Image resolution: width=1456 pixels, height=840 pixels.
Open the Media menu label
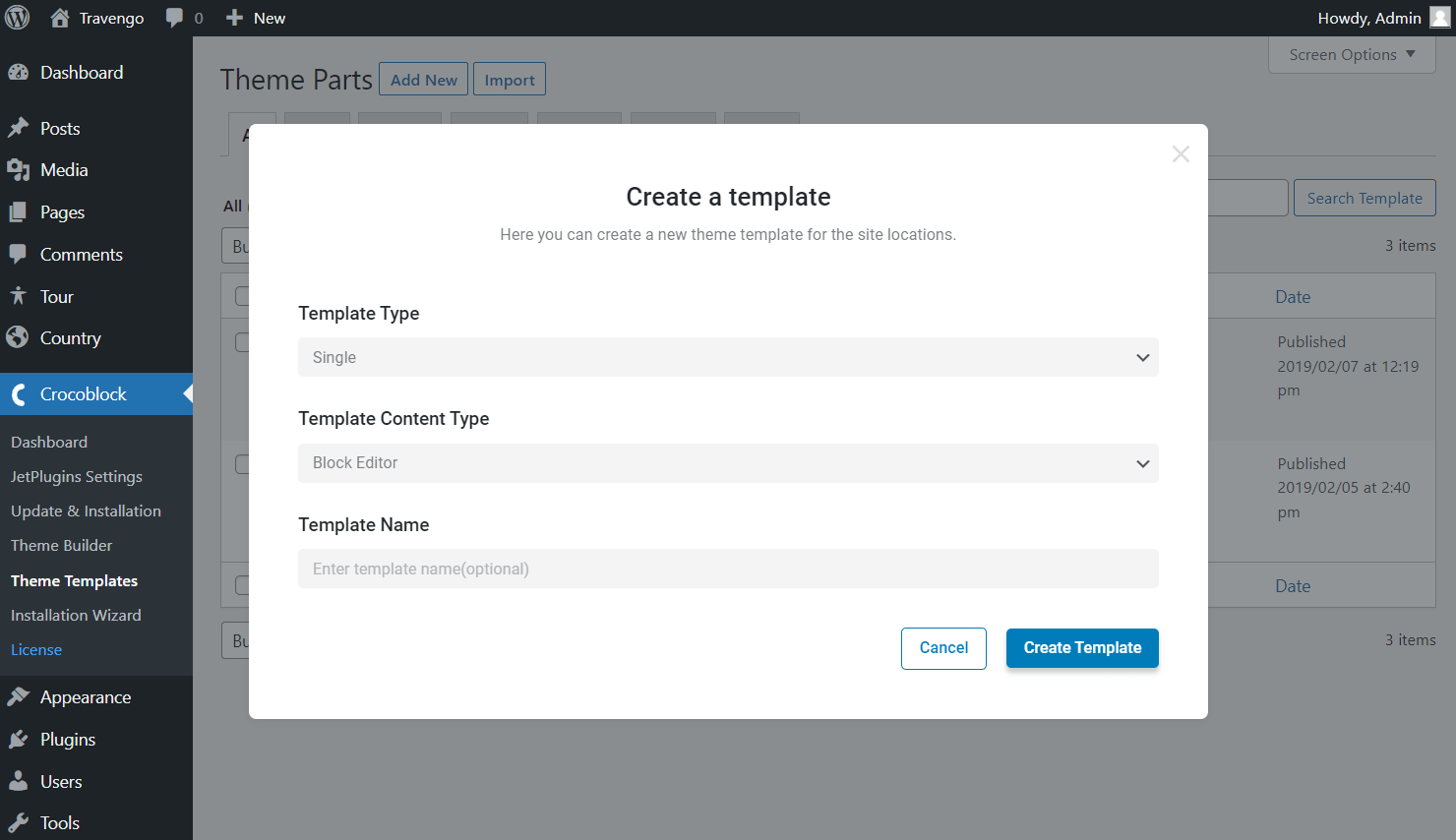pos(64,170)
